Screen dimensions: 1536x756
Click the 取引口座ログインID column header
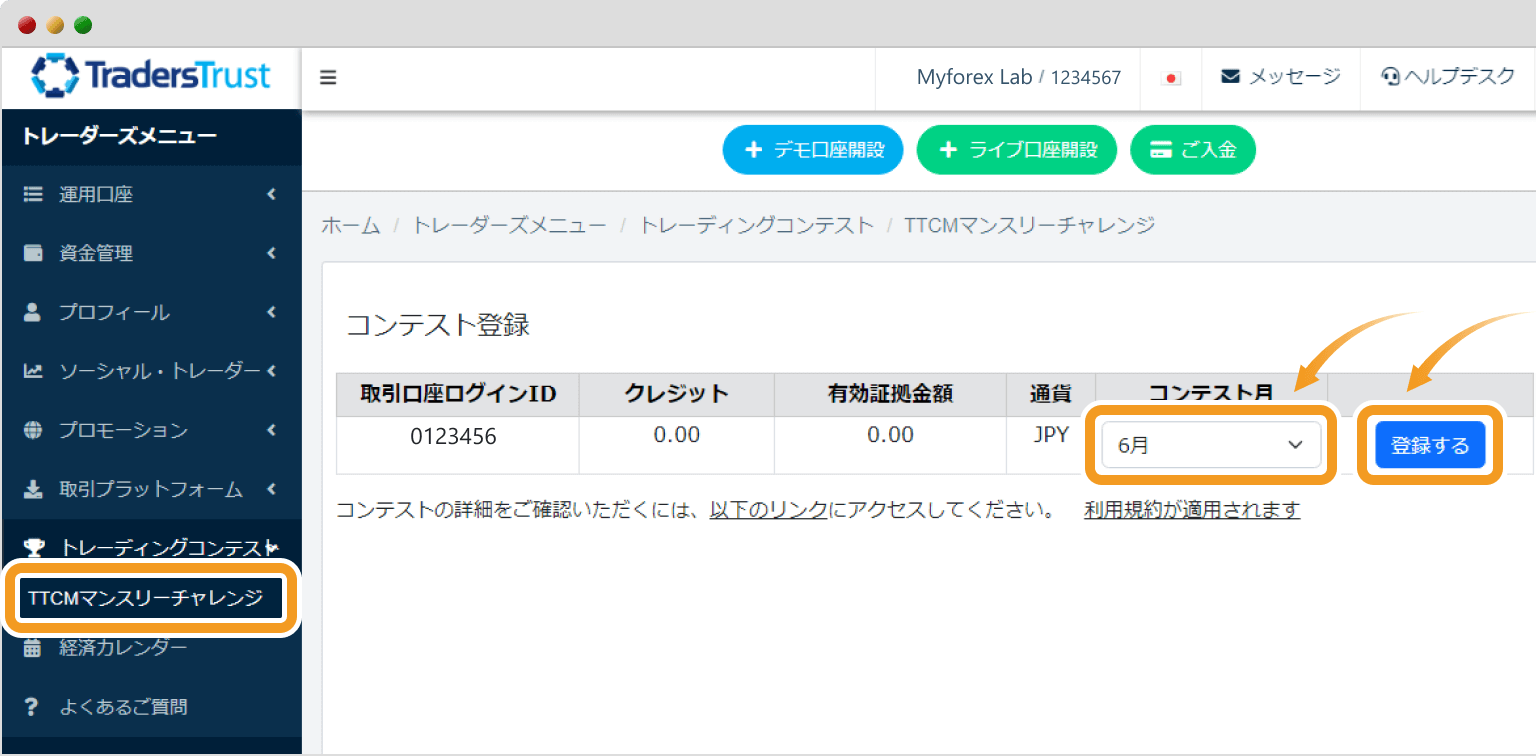458,394
